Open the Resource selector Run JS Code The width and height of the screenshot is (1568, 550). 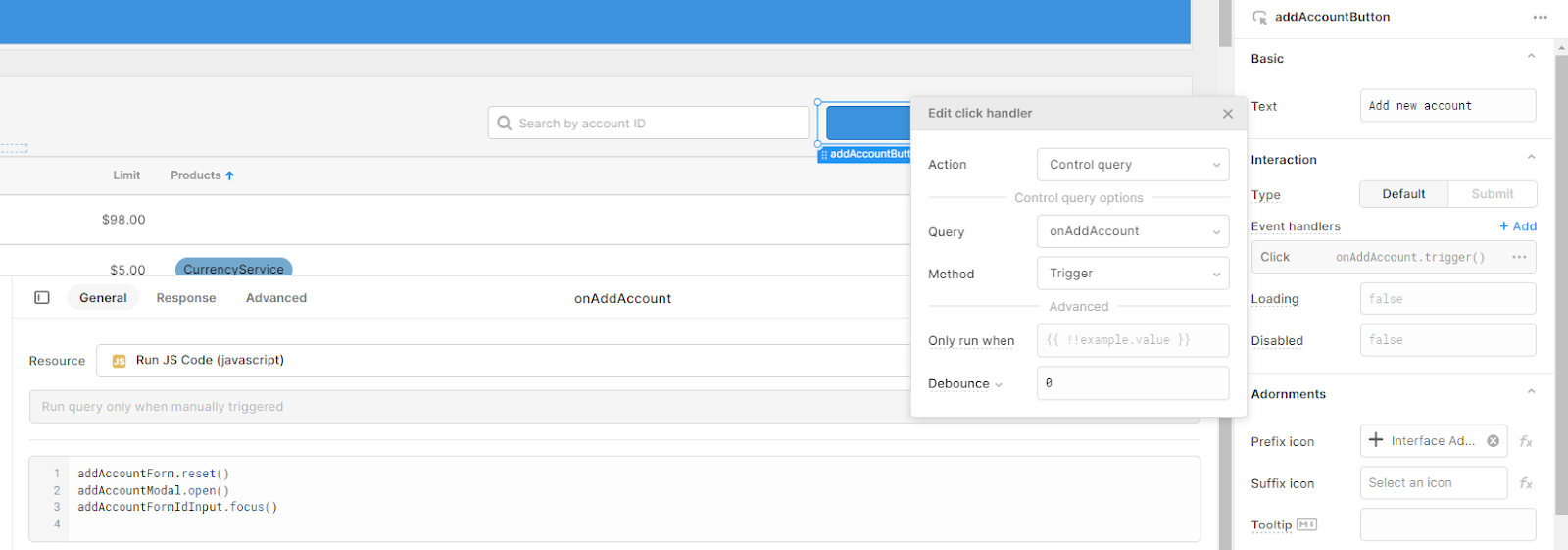point(504,361)
